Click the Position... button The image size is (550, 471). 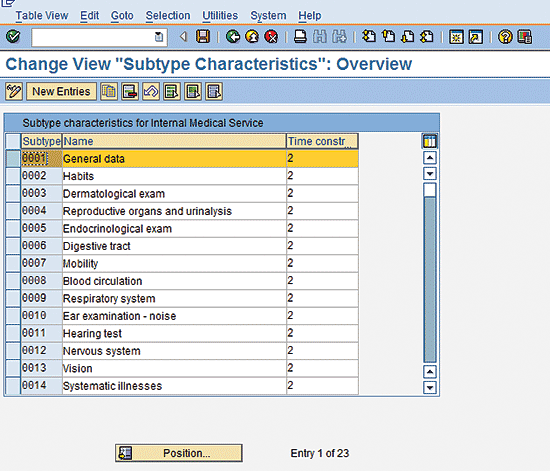point(179,453)
